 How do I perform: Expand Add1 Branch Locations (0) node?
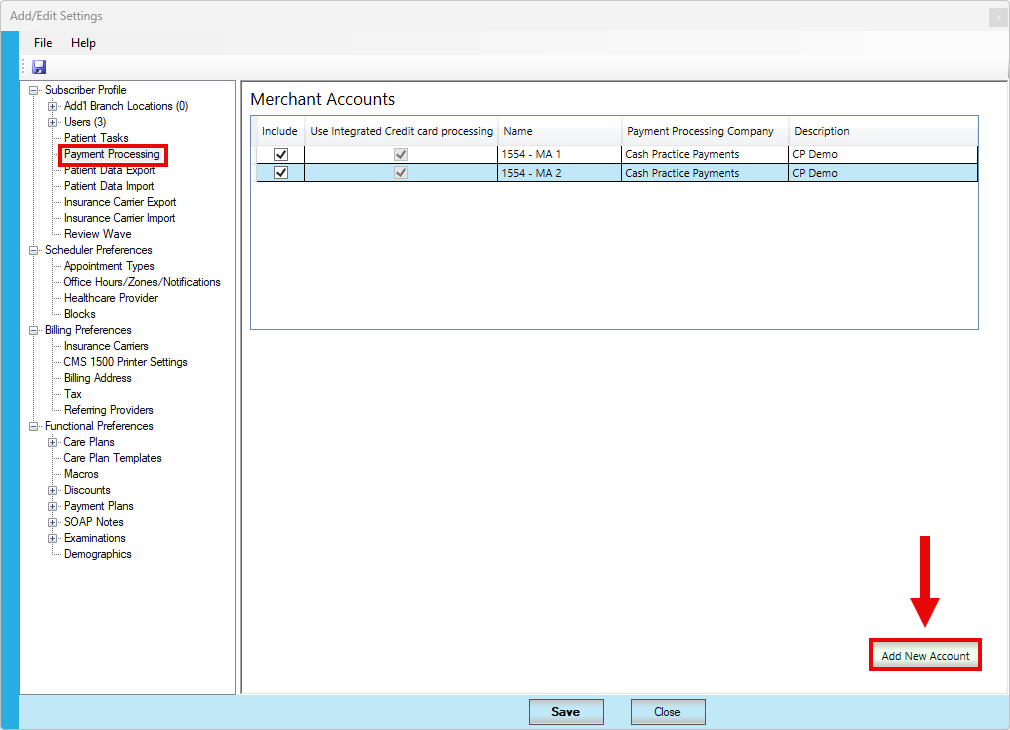point(53,106)
